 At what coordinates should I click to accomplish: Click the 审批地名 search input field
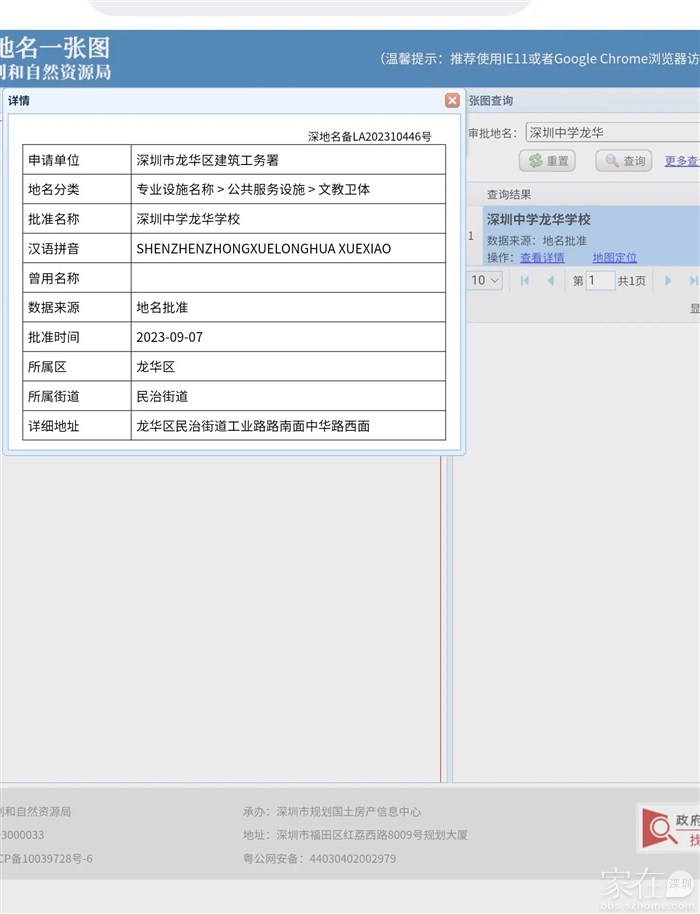click(x=612, y=132)
